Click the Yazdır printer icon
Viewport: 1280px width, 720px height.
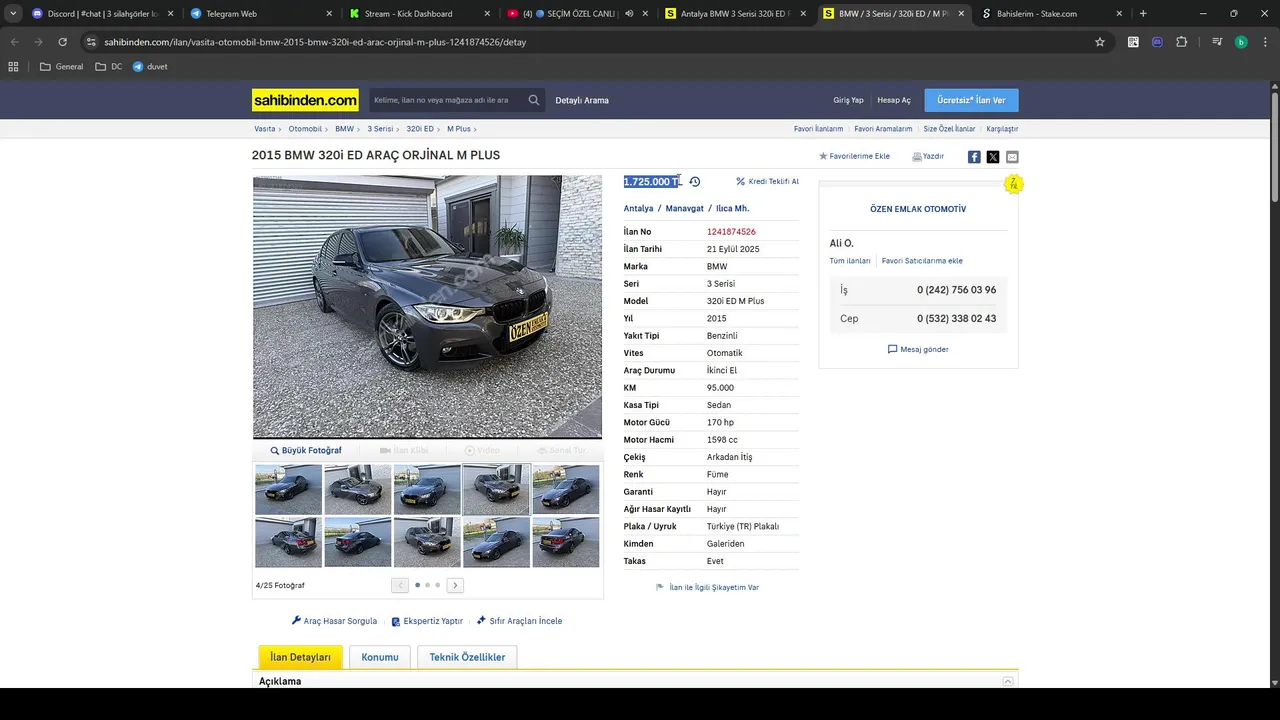pyautogui.click(x=917, y=157)
